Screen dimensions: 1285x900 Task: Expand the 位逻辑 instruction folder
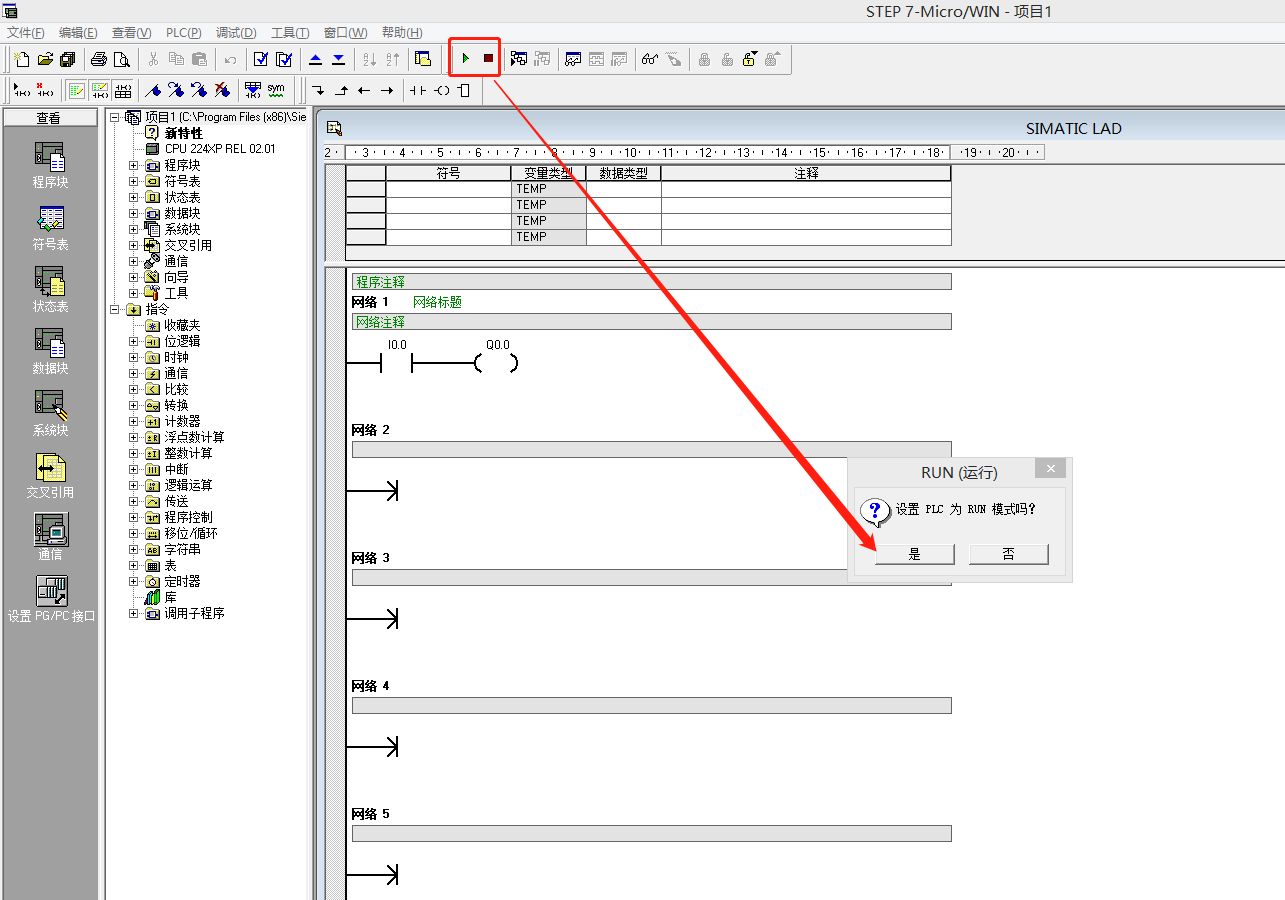pos(134,341)
